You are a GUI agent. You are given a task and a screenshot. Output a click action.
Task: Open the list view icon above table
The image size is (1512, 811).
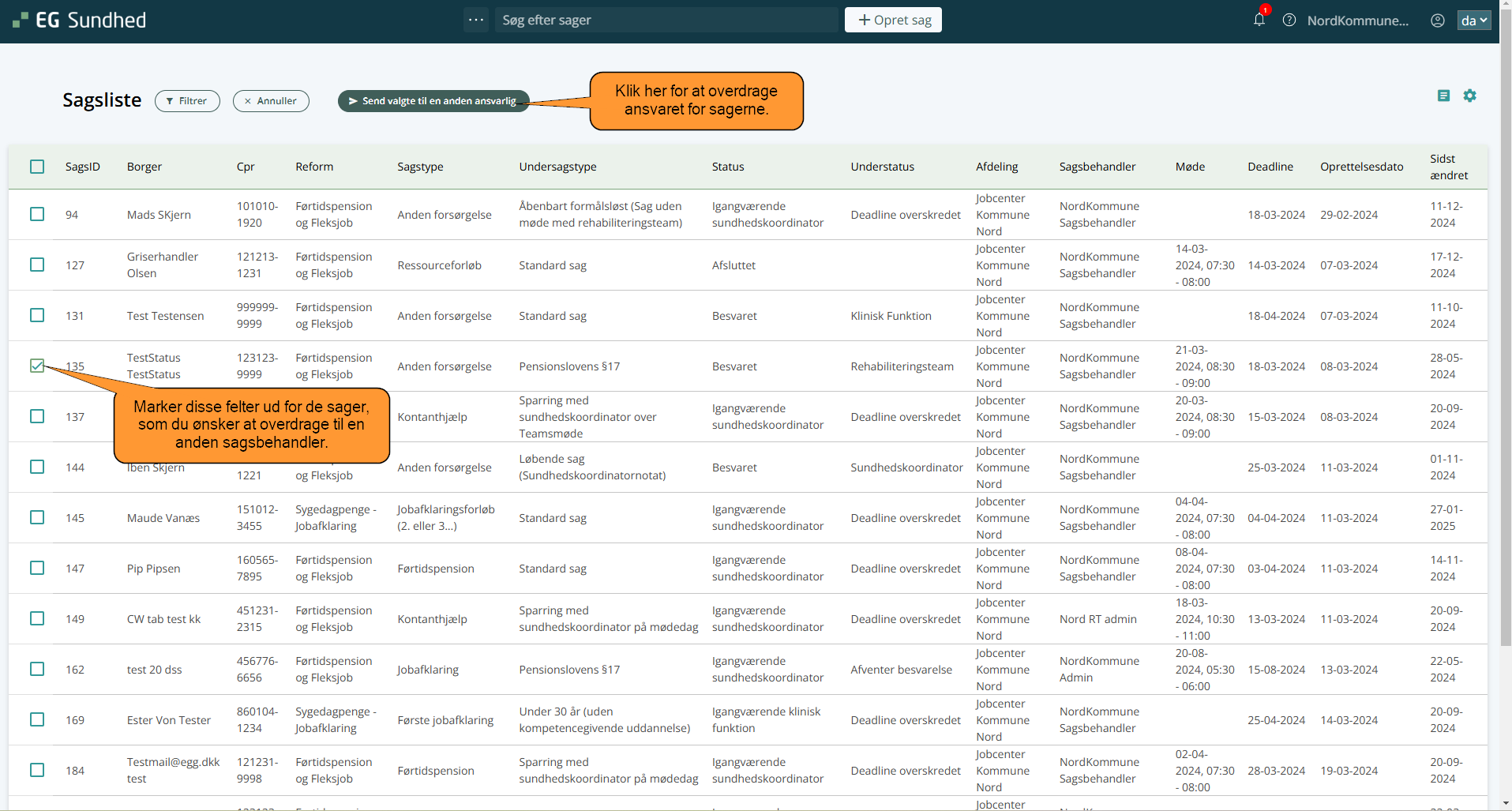1443,96
